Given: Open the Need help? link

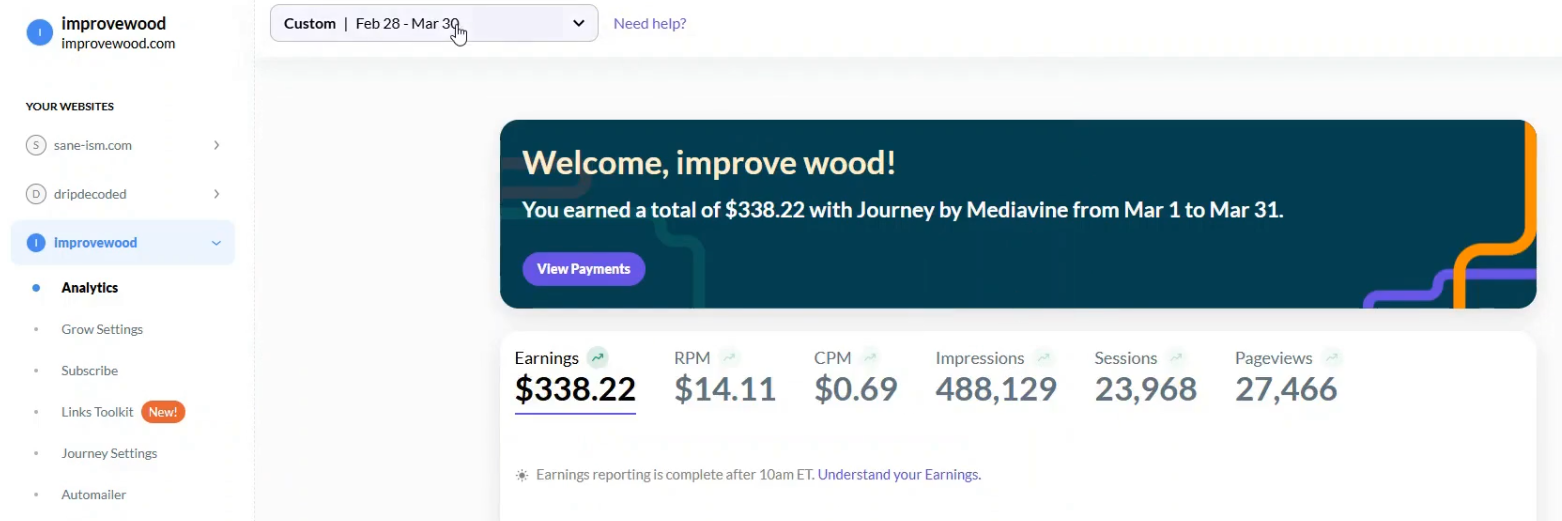Looking at the screenshot, I should tap(650, 23).
